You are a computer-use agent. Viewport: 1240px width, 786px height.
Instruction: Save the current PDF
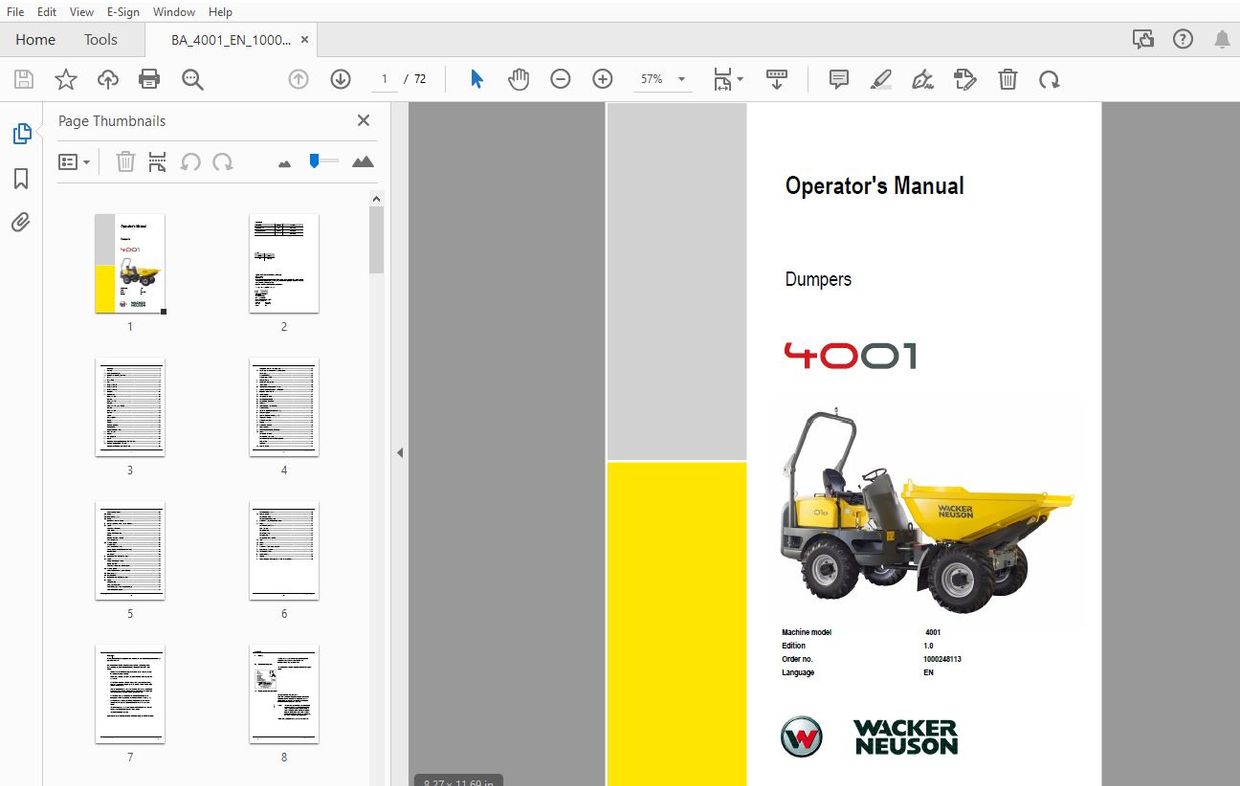point(23,79)
